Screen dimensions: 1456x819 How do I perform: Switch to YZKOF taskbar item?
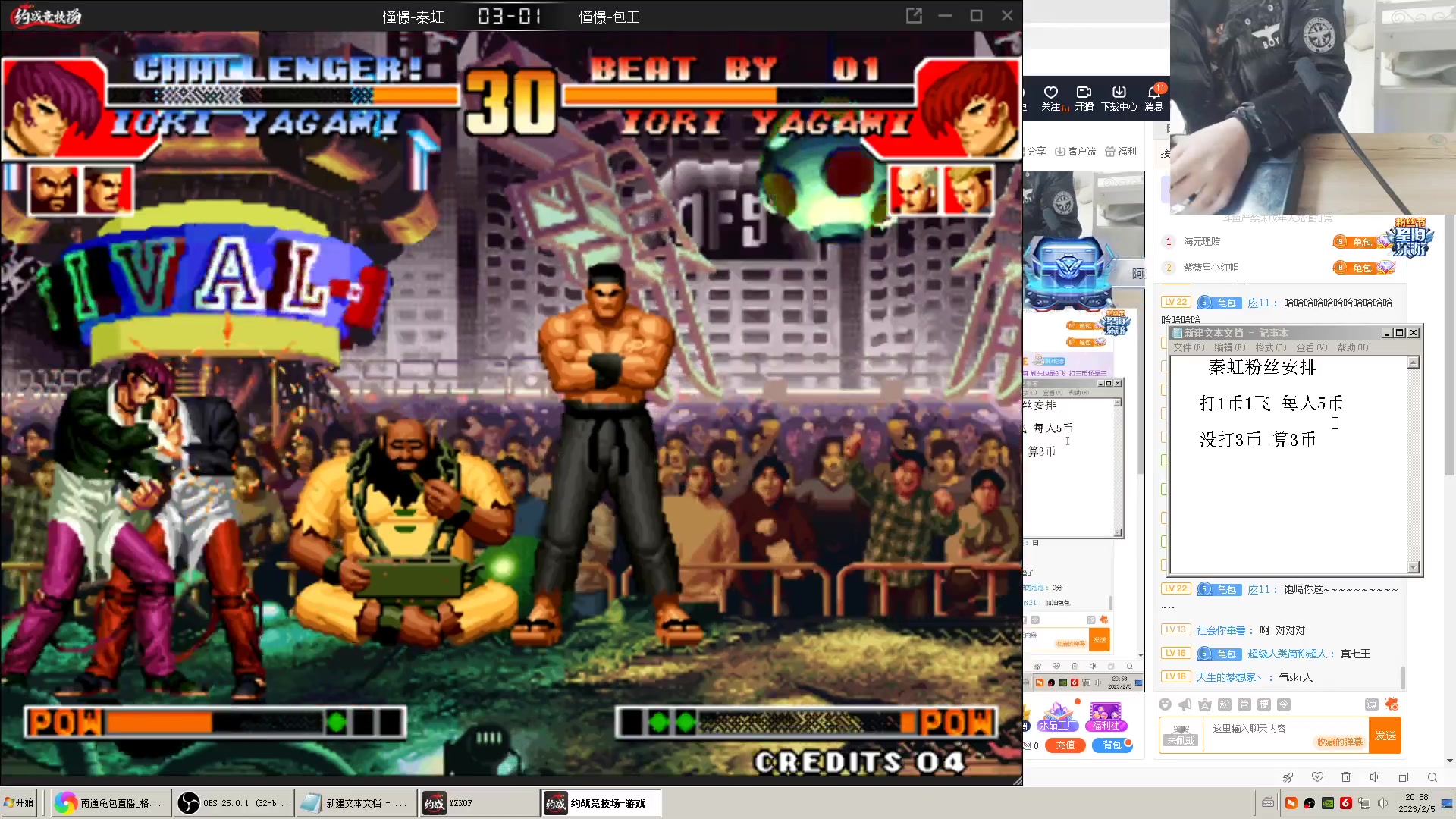point(479,803)
